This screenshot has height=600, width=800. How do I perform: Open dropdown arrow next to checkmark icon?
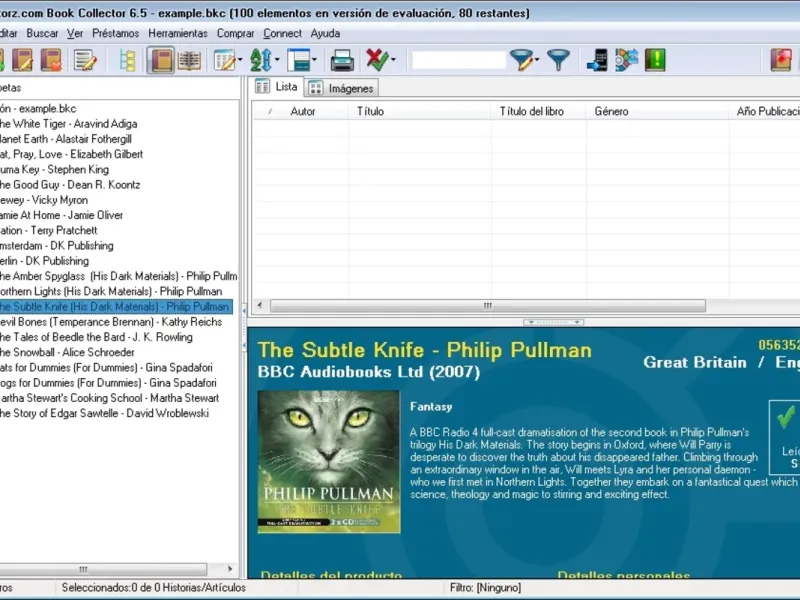pos(393,60)
